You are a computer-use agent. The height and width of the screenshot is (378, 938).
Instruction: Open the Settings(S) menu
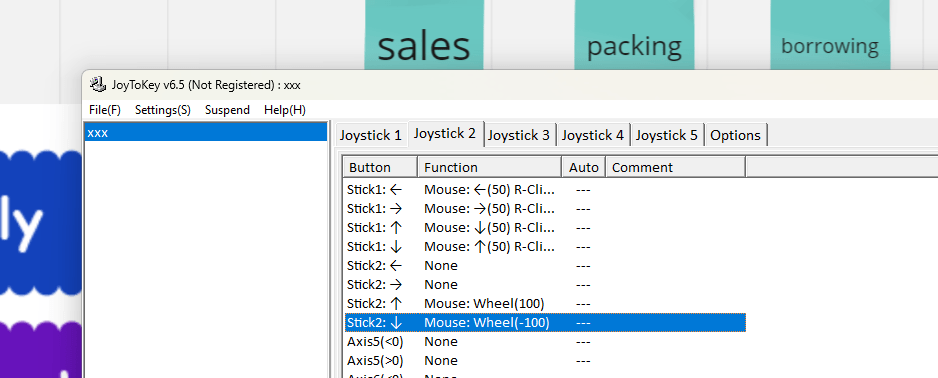tap(163, 110)
